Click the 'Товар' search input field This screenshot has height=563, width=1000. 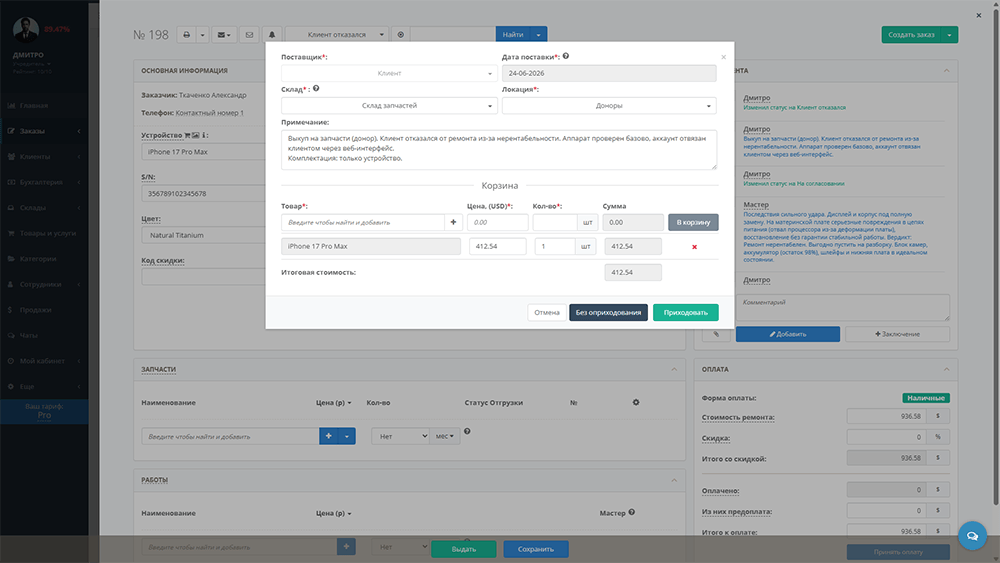point(362,223)
